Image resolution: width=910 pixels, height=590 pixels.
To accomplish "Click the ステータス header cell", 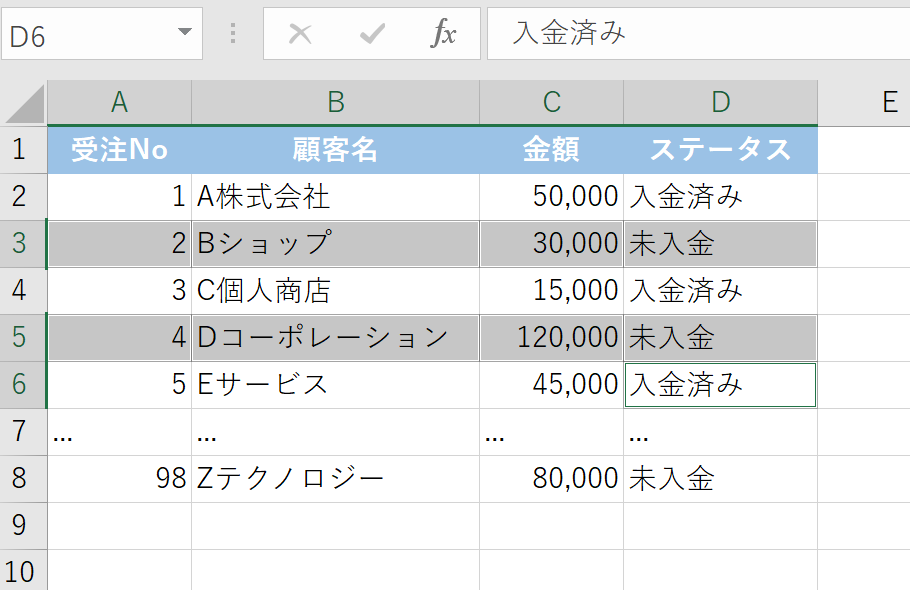I will (720, 150).
